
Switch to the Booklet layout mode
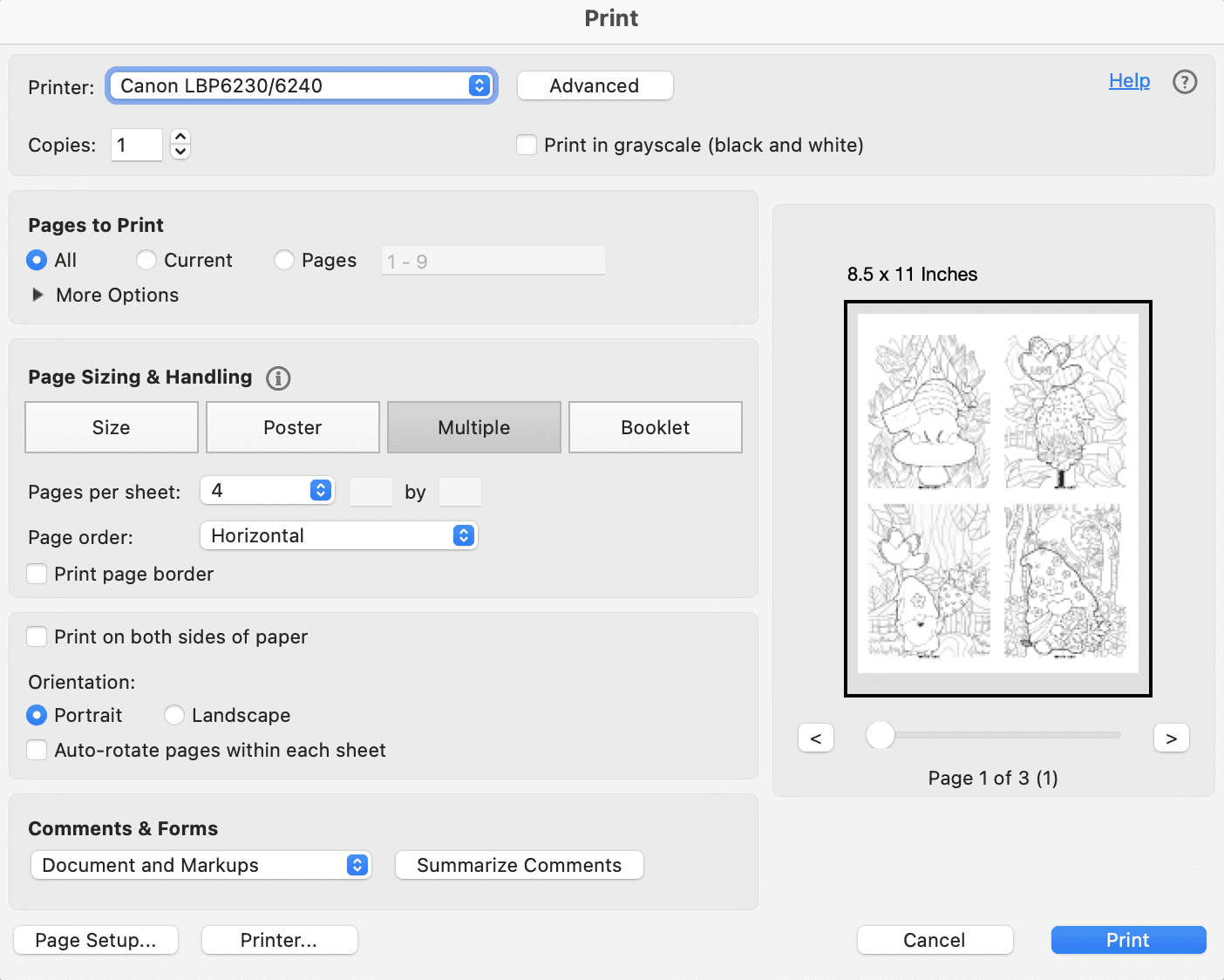coord(655,427)
